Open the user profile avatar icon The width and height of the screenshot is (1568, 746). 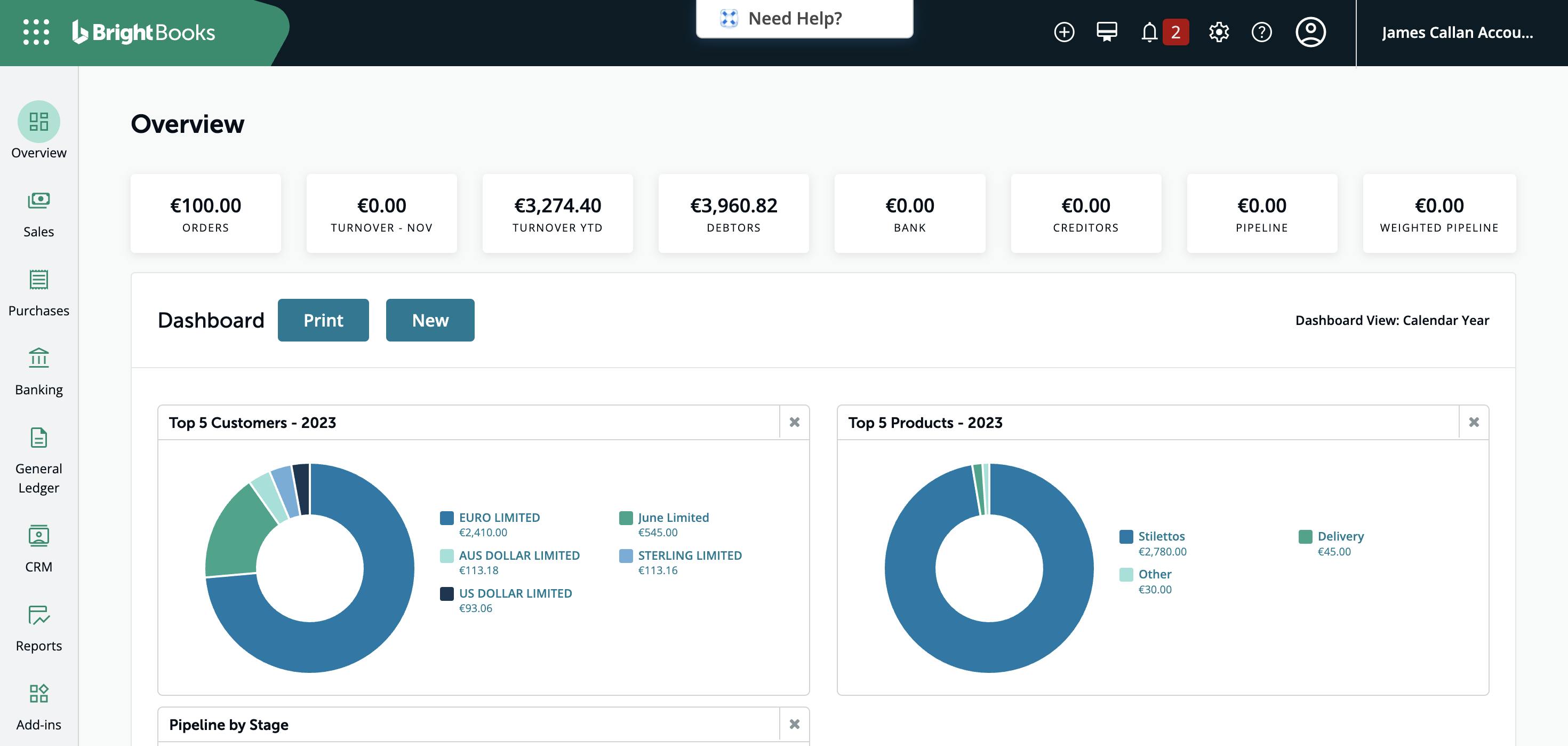point(1310,32)
